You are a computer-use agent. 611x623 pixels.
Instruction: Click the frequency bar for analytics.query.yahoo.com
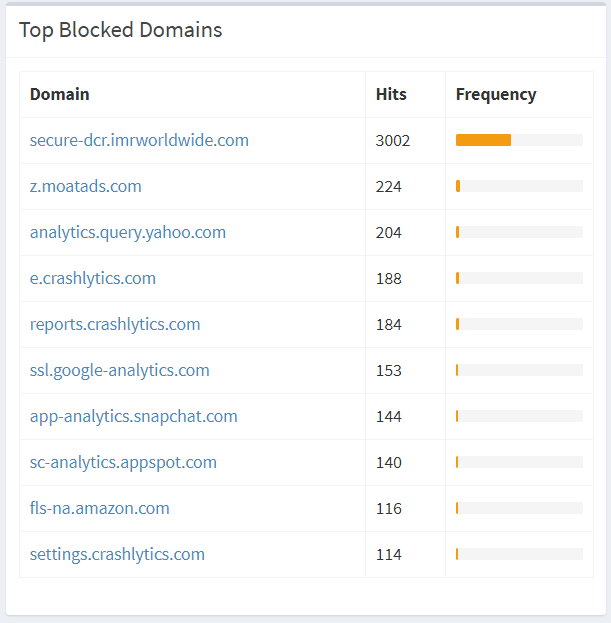[x=519, y=232]
